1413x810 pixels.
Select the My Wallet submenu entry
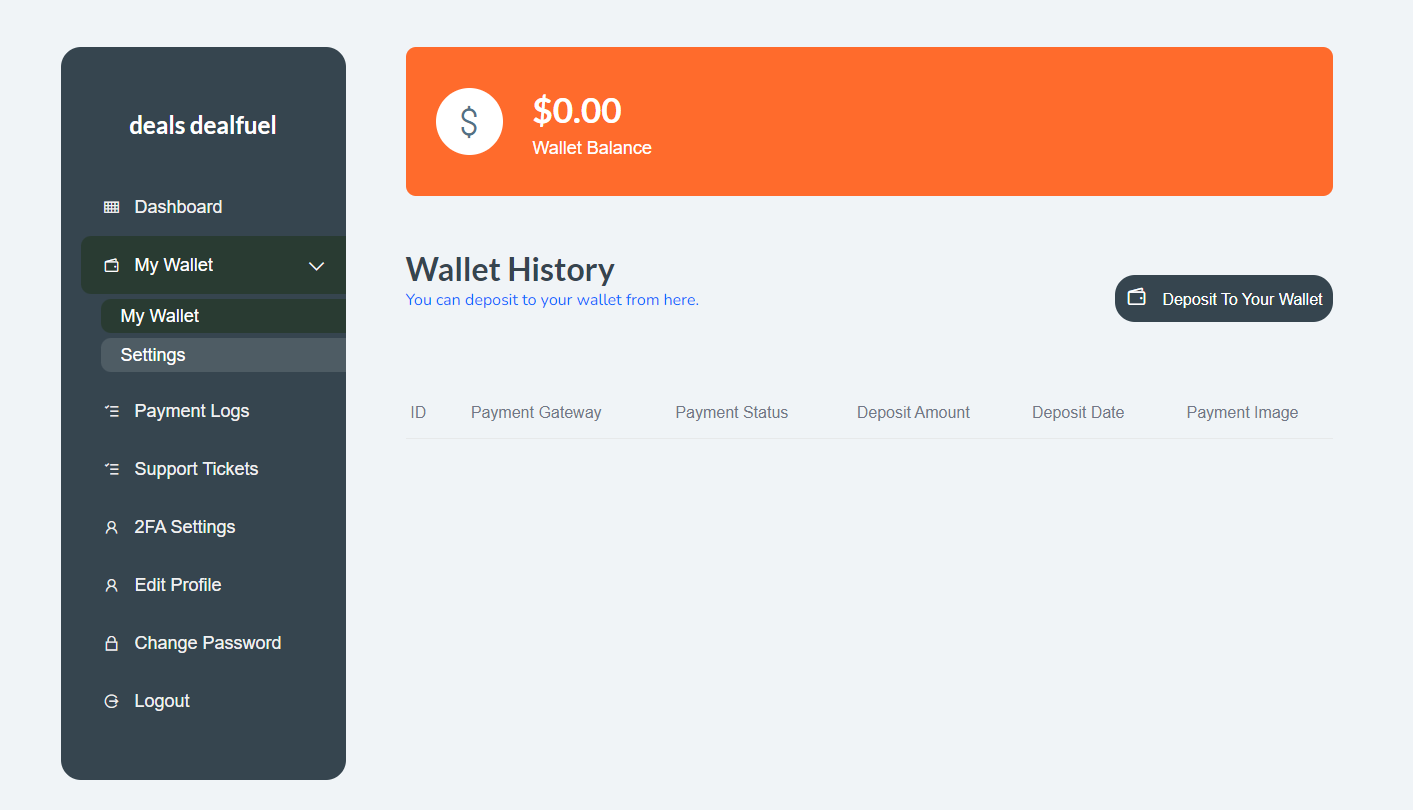click(x=159, y=315)
